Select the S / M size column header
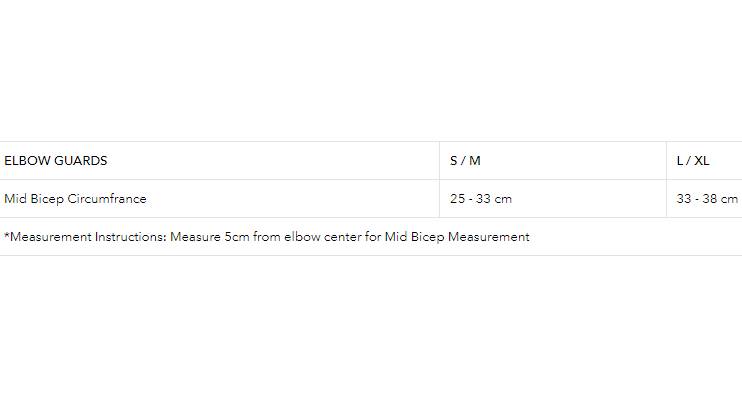742x400 pixels. [465, 161]
